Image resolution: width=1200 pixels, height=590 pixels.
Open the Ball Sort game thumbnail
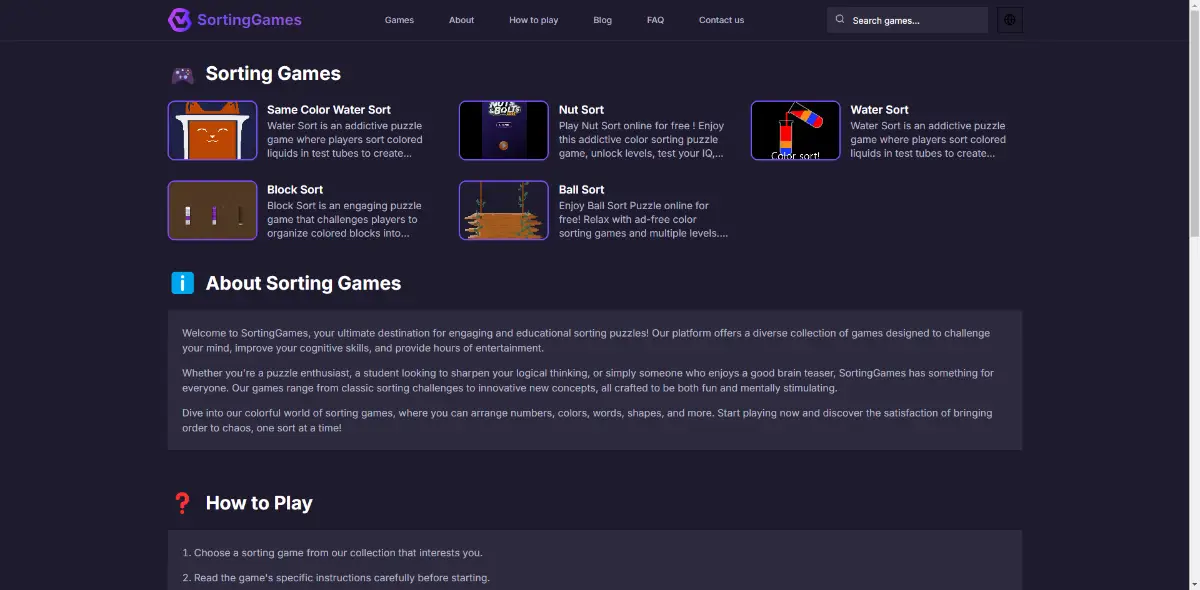503,210
